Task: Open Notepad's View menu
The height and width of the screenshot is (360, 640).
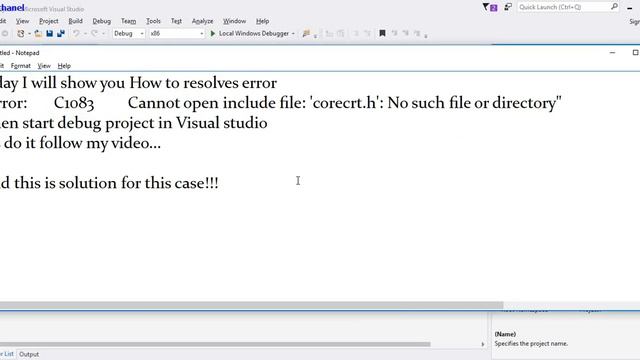Action: click(x=44, y=66)
